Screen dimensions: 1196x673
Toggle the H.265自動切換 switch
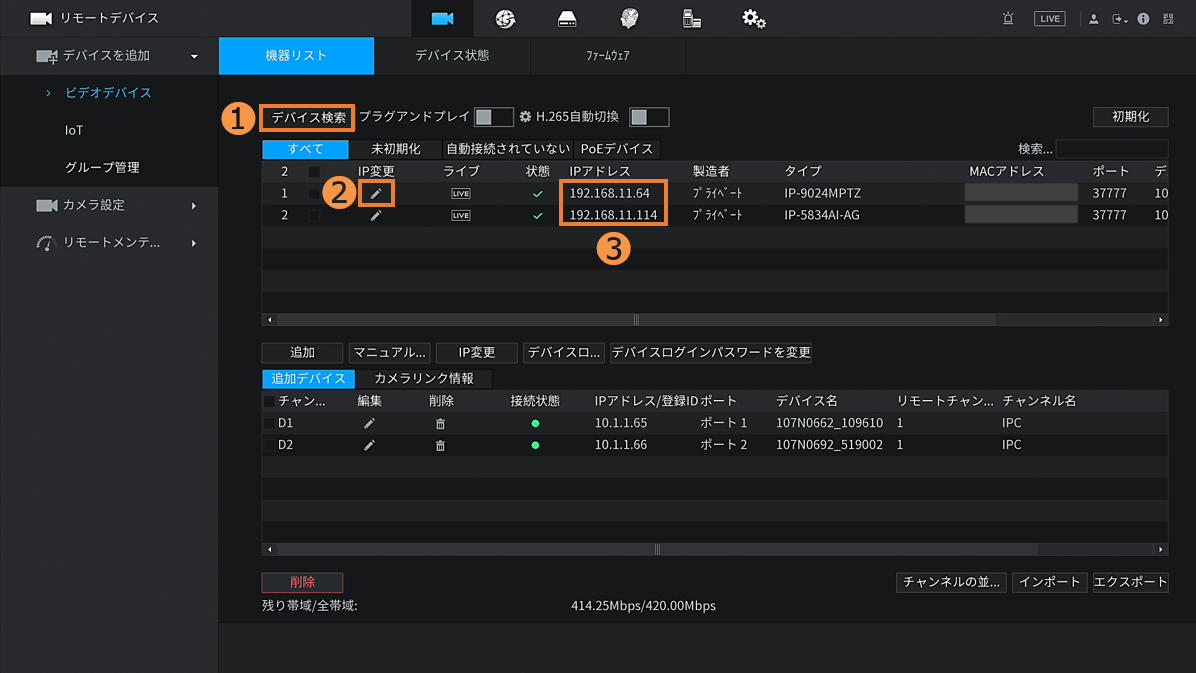coord(649,117)
